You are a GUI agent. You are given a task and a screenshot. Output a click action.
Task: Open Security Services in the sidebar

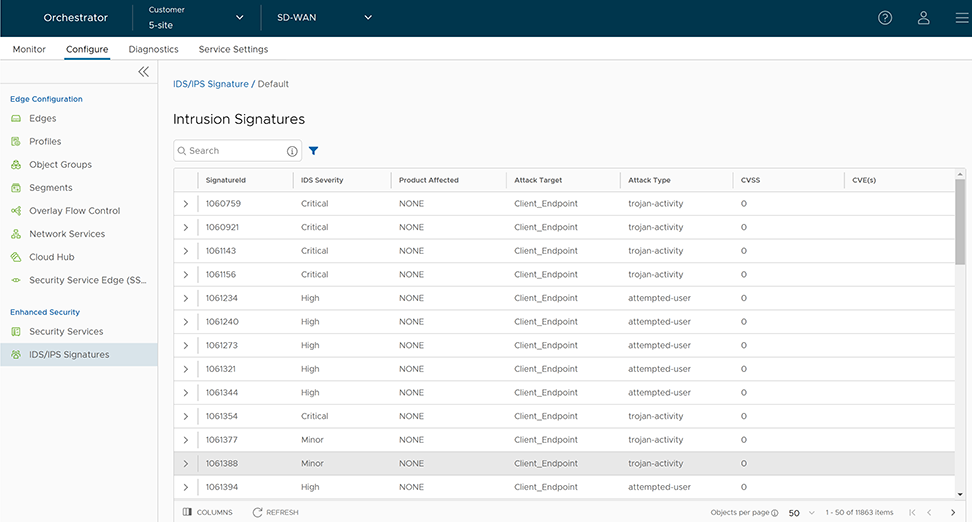tap(66, 332)
